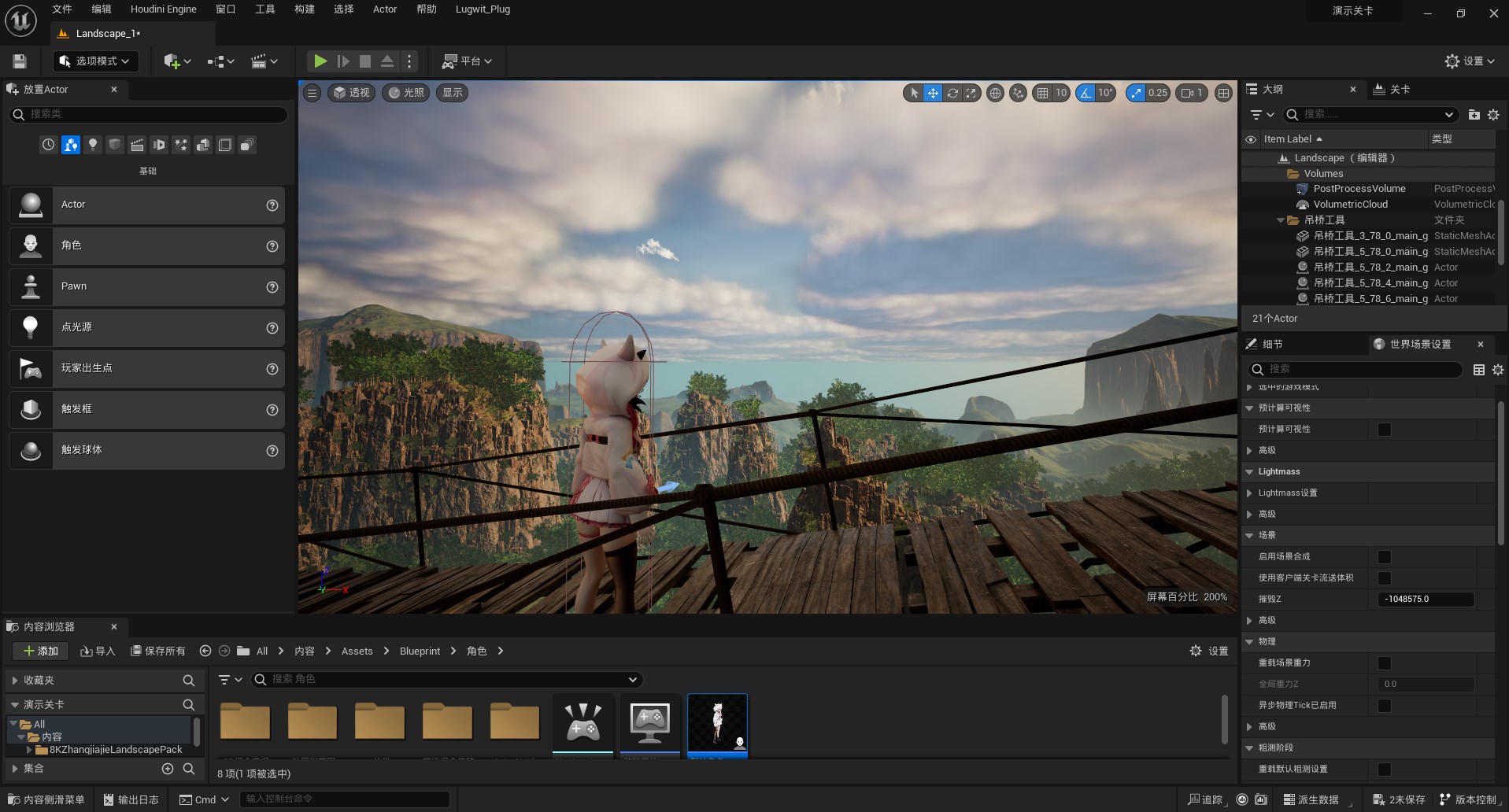Toggle surface snapping icon in viewport
This screenshot has height=812, width=1509.
pos(1019,93)
